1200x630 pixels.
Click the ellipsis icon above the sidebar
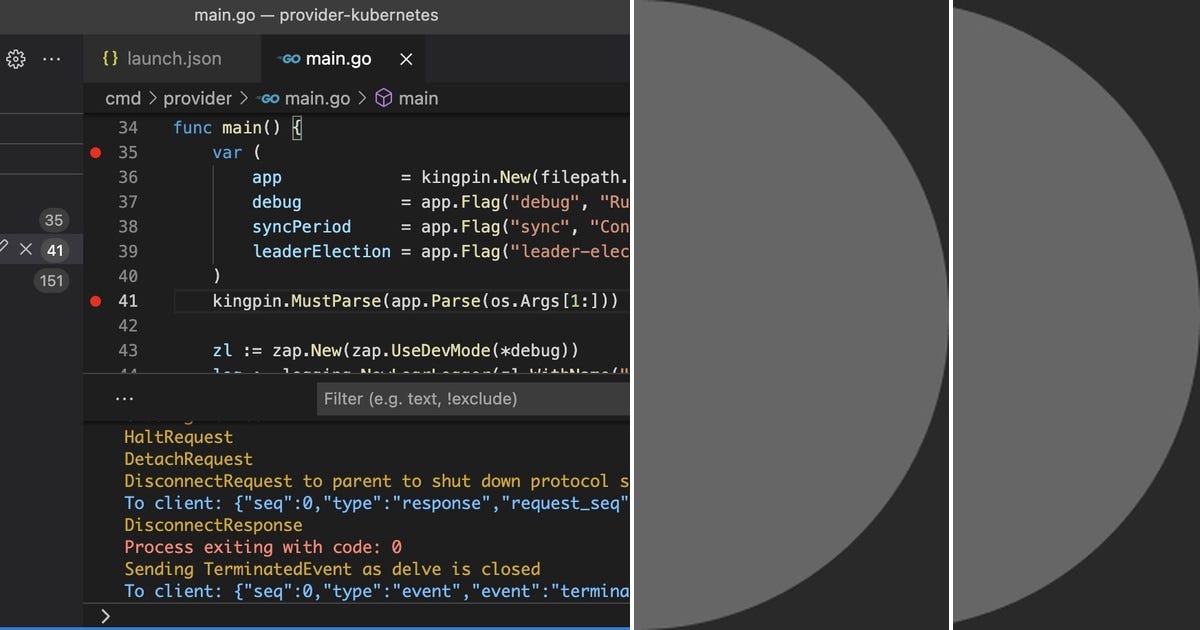click(x=52, y=59)
